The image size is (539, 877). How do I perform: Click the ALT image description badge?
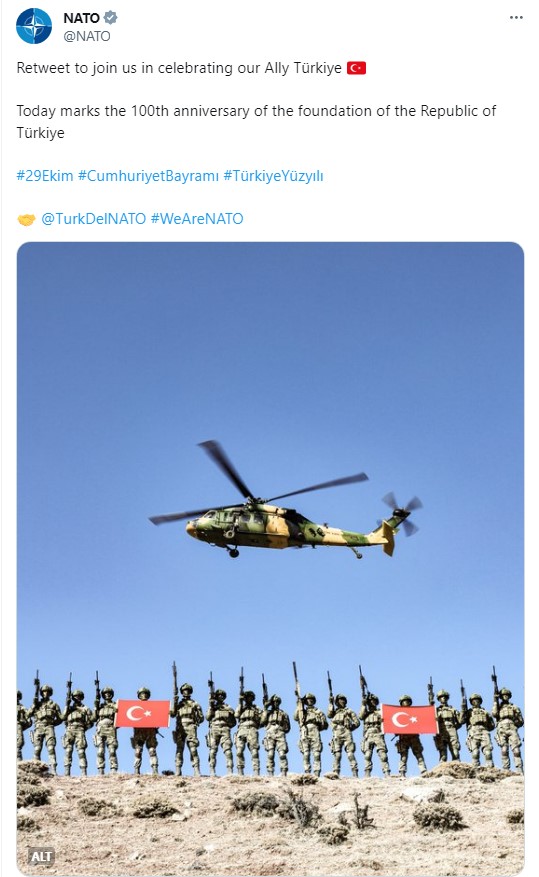point(41,856)
